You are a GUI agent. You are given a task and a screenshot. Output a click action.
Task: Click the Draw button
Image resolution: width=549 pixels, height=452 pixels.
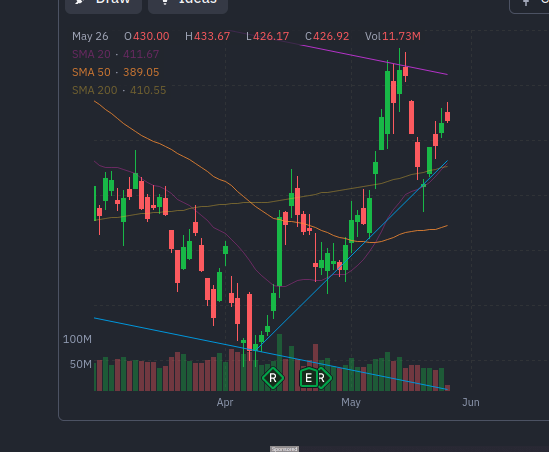point(103,3)
